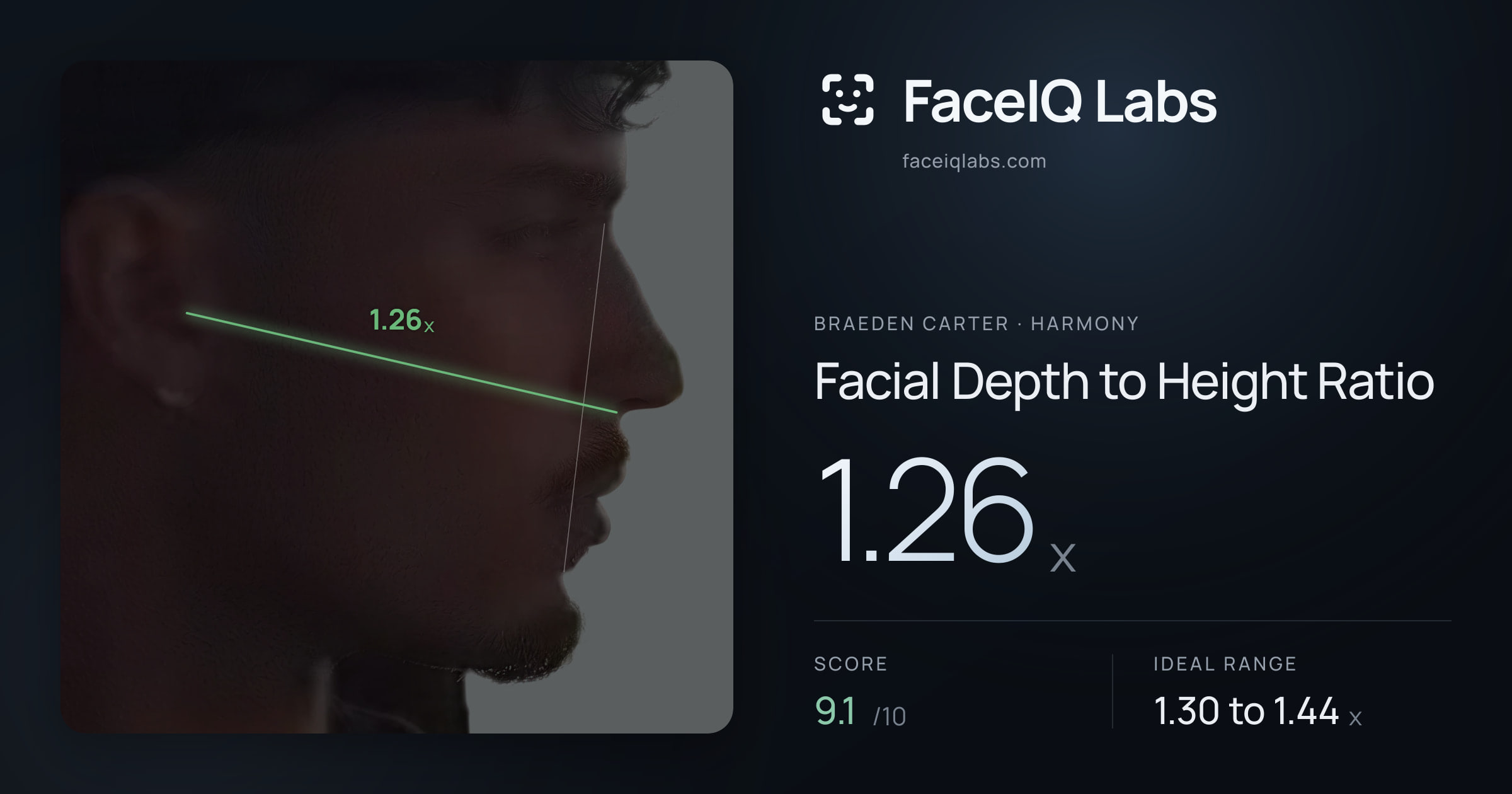Click the SCORE label

coord(850,664)
